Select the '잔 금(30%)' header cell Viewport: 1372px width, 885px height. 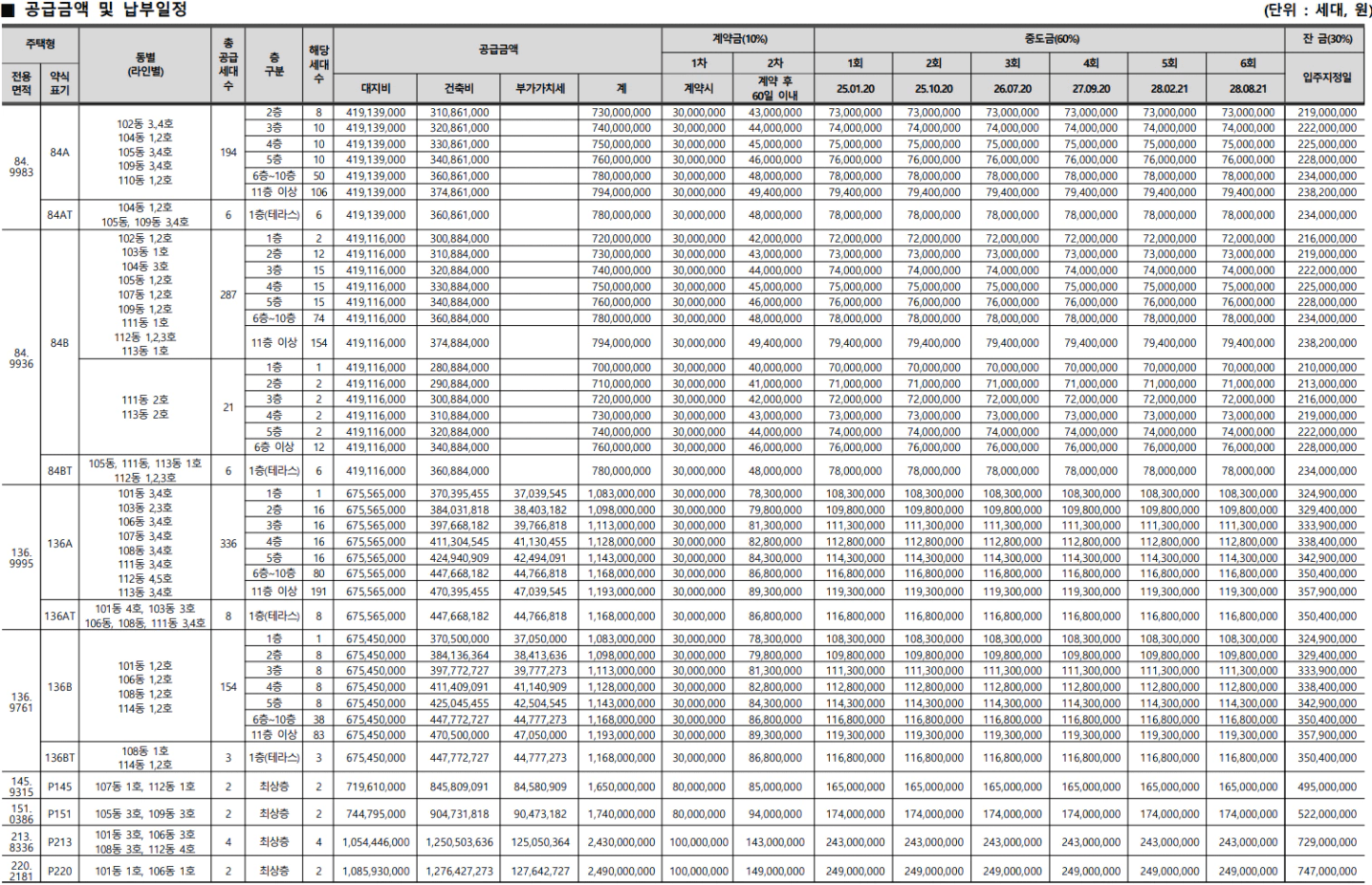[x=1327, y=39]
